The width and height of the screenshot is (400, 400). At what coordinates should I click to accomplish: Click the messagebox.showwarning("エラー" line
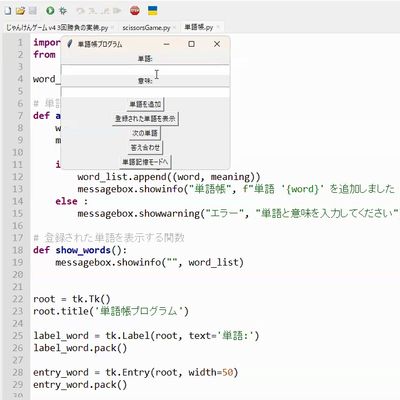click(x=238, y=214)
